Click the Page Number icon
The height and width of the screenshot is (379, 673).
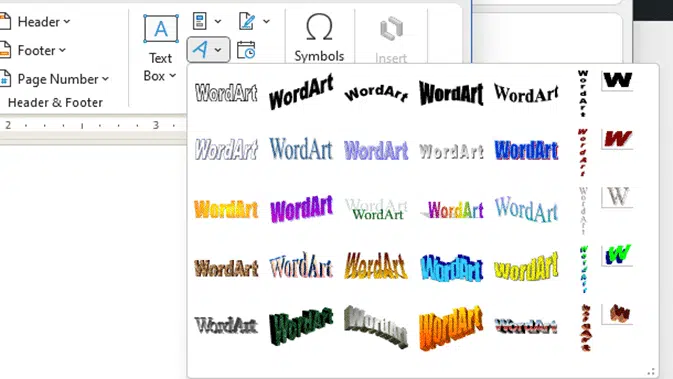pyautogui.click(x=5, y=79)
